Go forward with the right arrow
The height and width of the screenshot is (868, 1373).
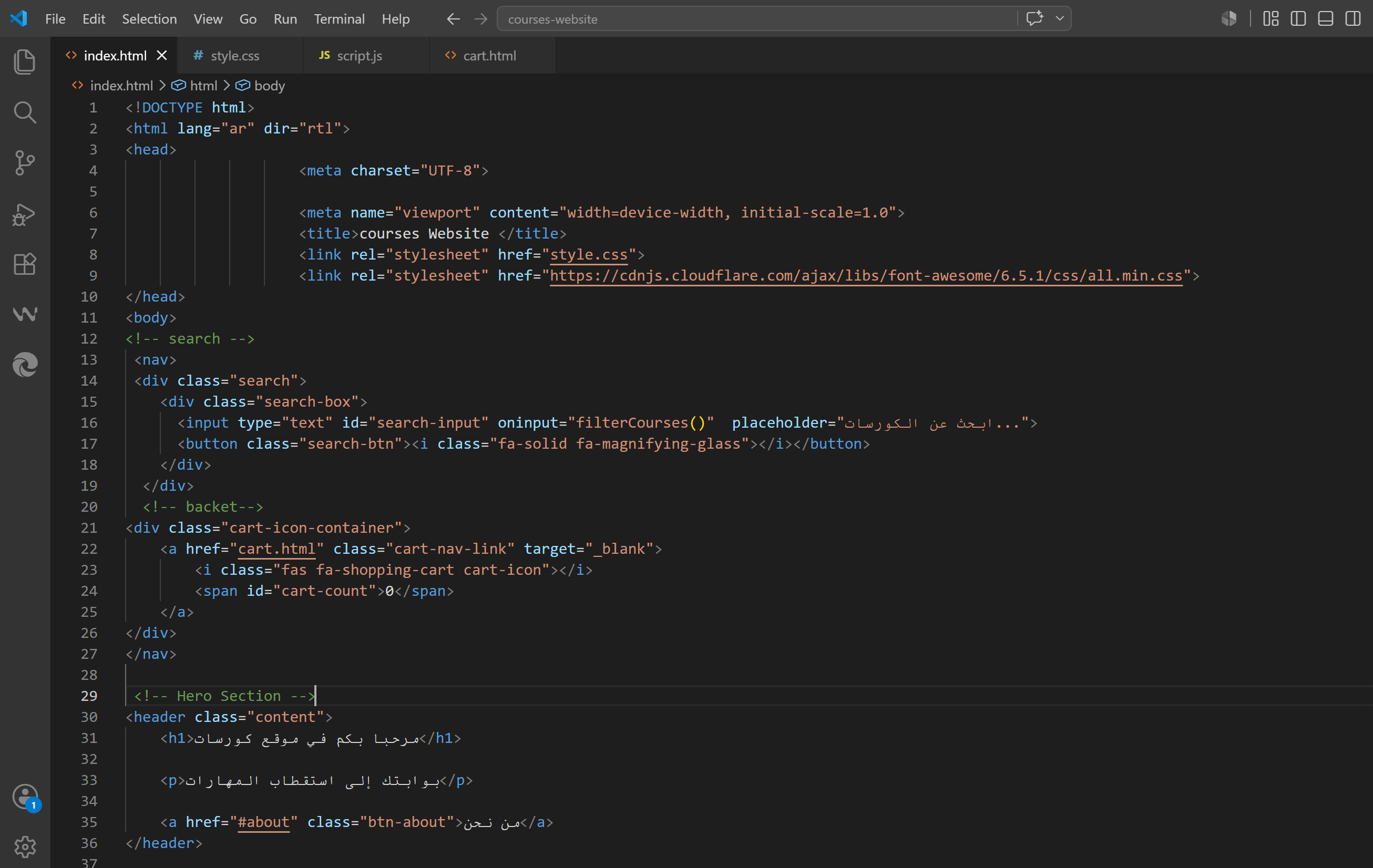click(x=480, y=19)
